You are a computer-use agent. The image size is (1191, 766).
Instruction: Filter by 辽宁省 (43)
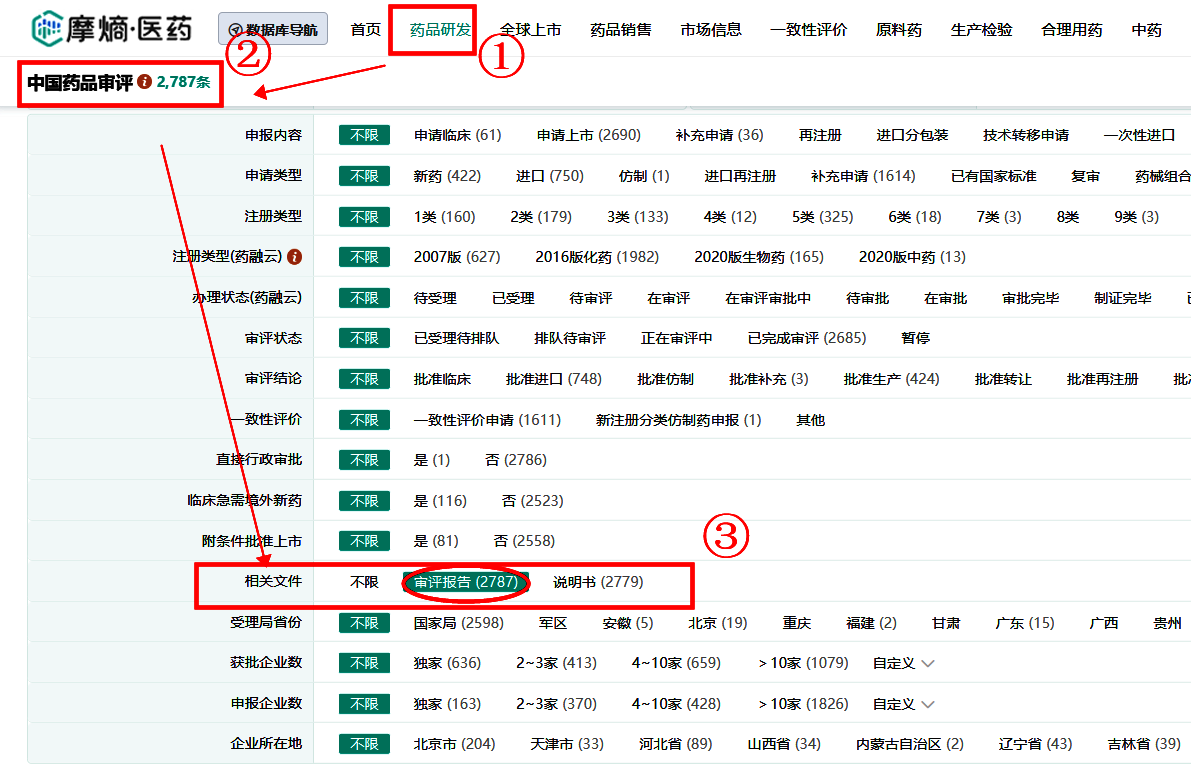[x=1035, y=744]
